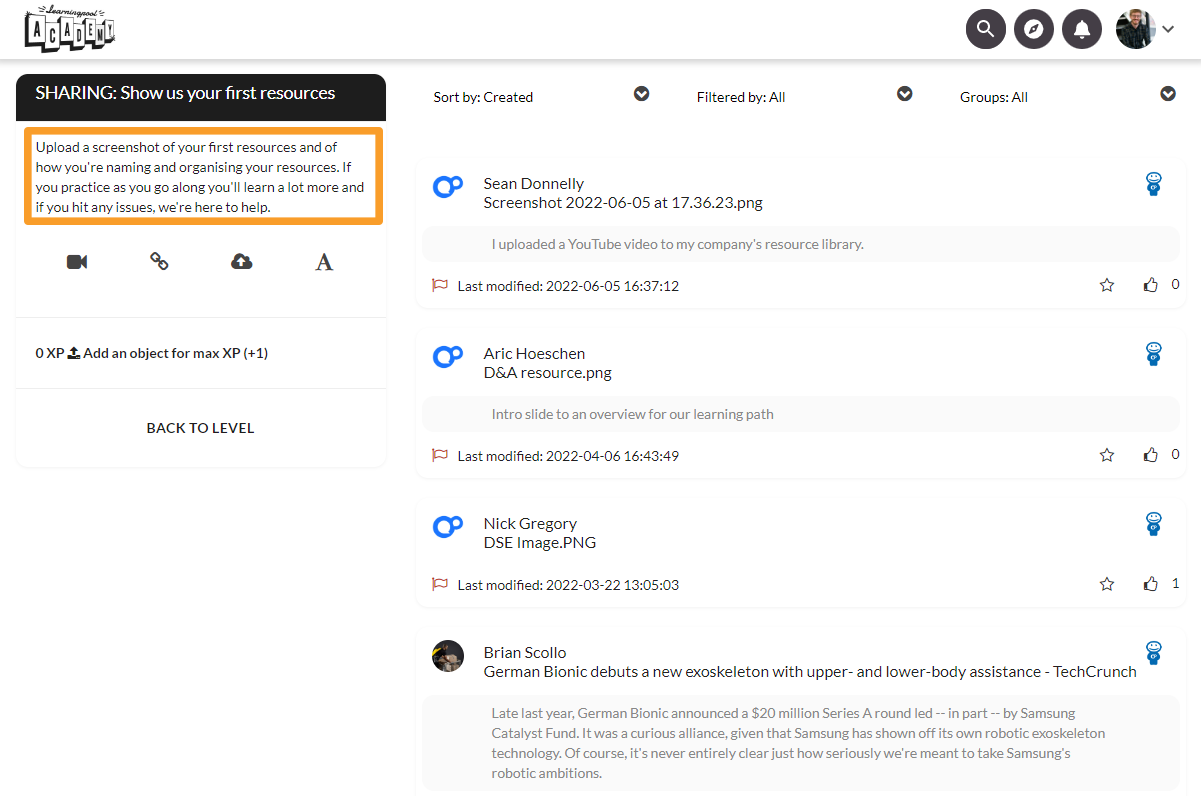Expand the Groups: All dropdown
1201x796 pixels.
pyautogui.click(x=1168, y=94)
